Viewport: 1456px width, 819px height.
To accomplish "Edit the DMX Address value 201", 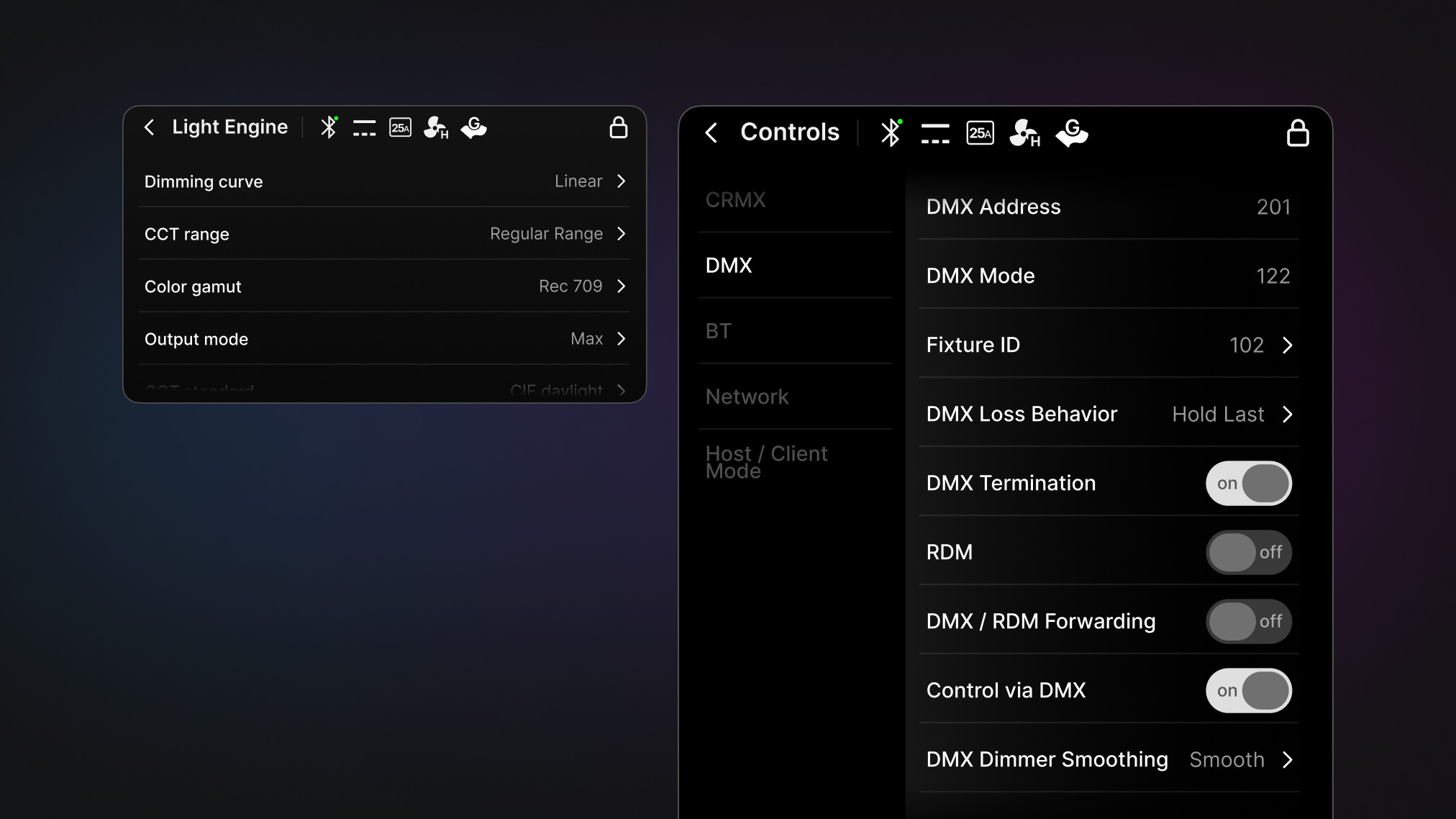I will (1273, 207).
